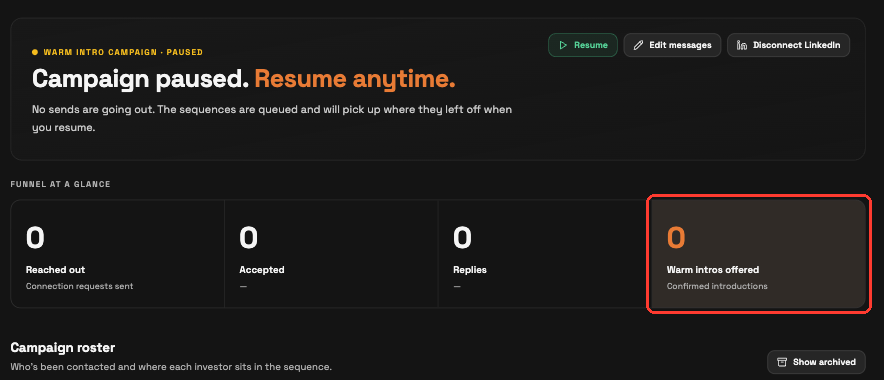Screen dimensions: 884x380
Task: Click the WARM INTRO CAMPAIGN · PAUSED label
Action: coord(123,52)
